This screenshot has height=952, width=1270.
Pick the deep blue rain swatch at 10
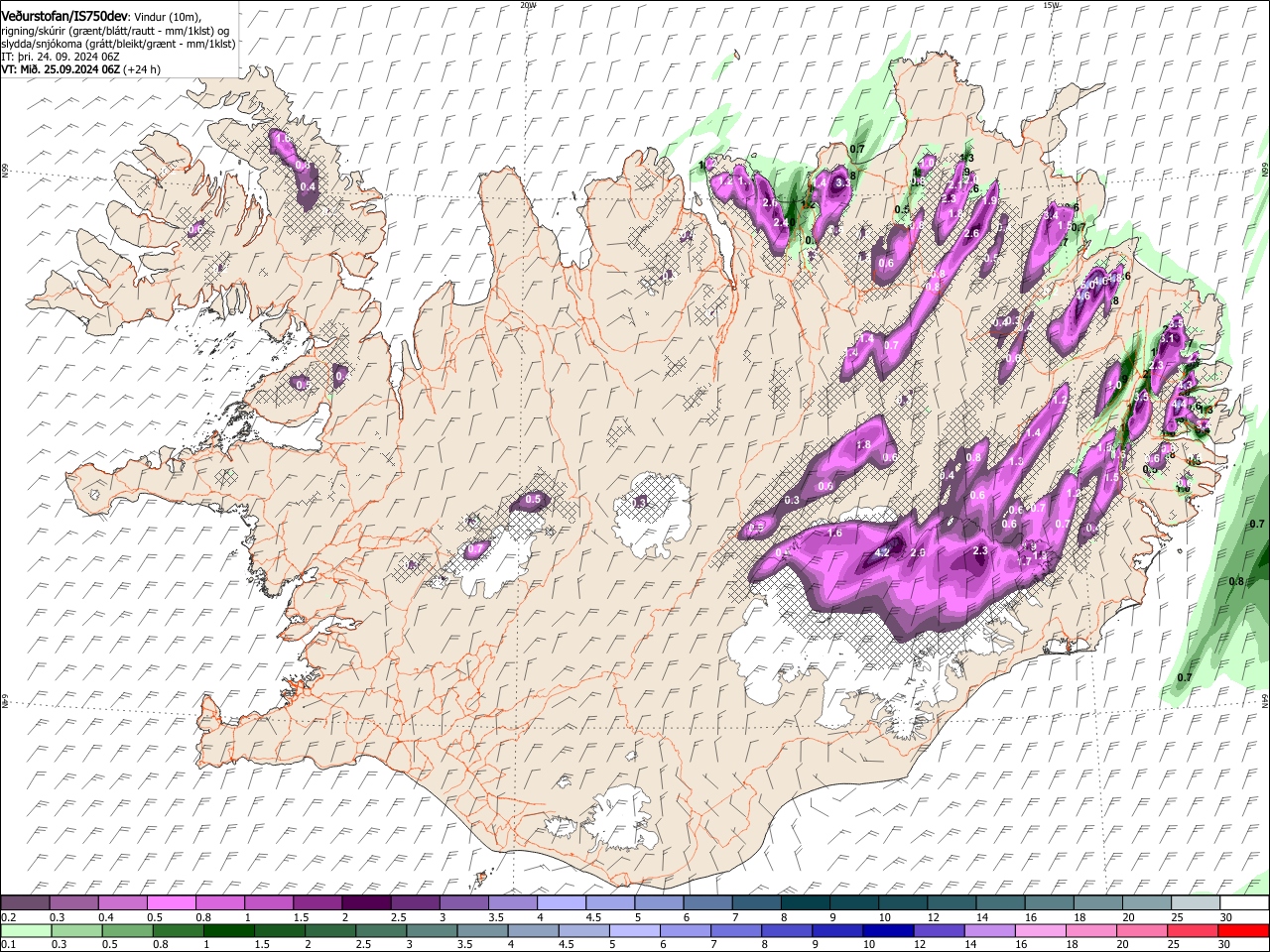887,930
